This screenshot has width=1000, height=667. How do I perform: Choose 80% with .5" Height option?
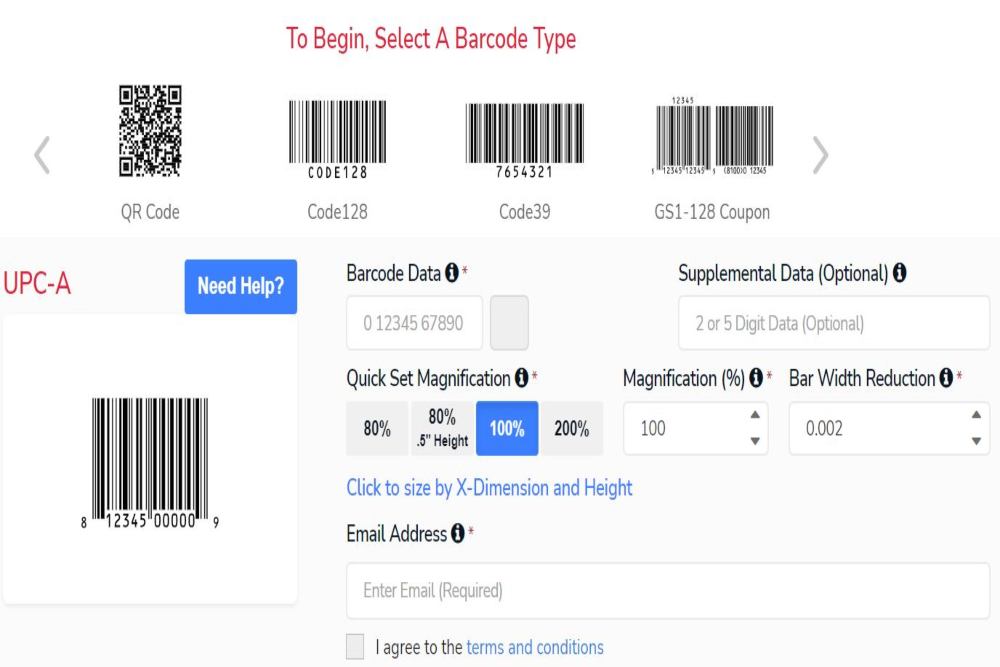(x=443, y=429)
